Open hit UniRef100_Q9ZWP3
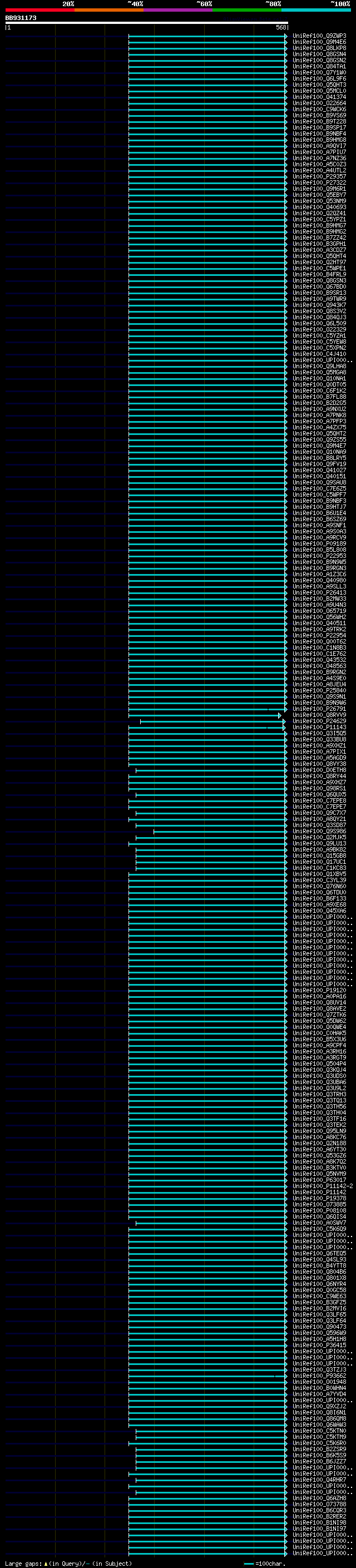 319,36
